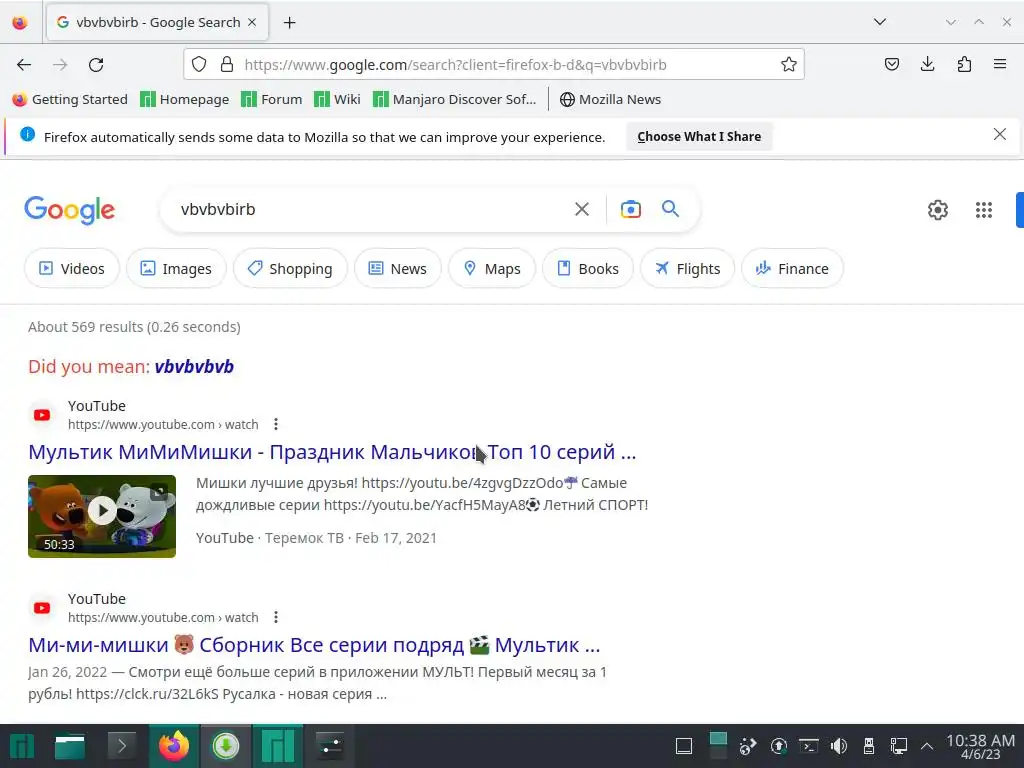Open Google quick settings gear
1024x768 pixels.
point(938,210)
